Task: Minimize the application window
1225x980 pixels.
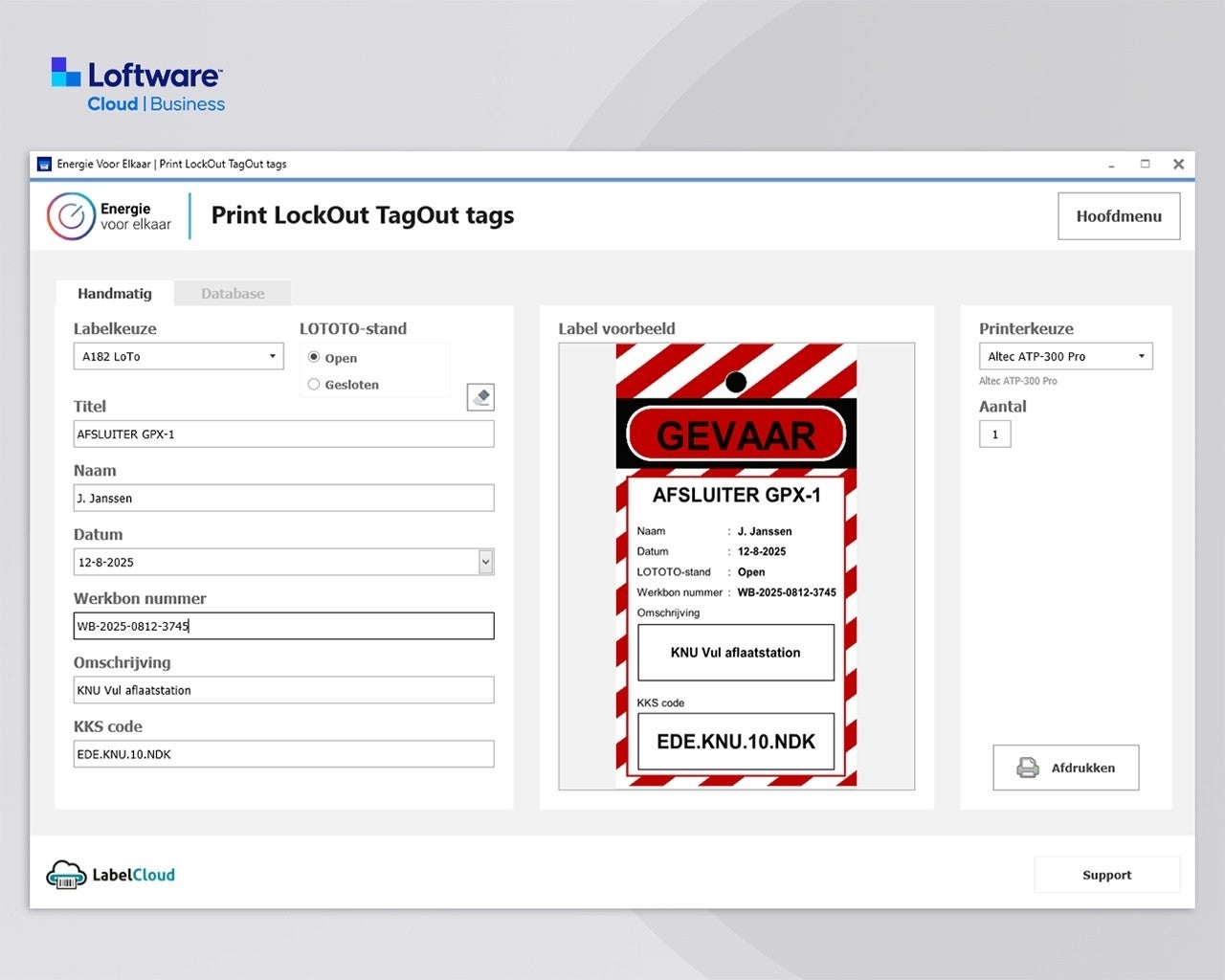Action: click(1111, 165)
